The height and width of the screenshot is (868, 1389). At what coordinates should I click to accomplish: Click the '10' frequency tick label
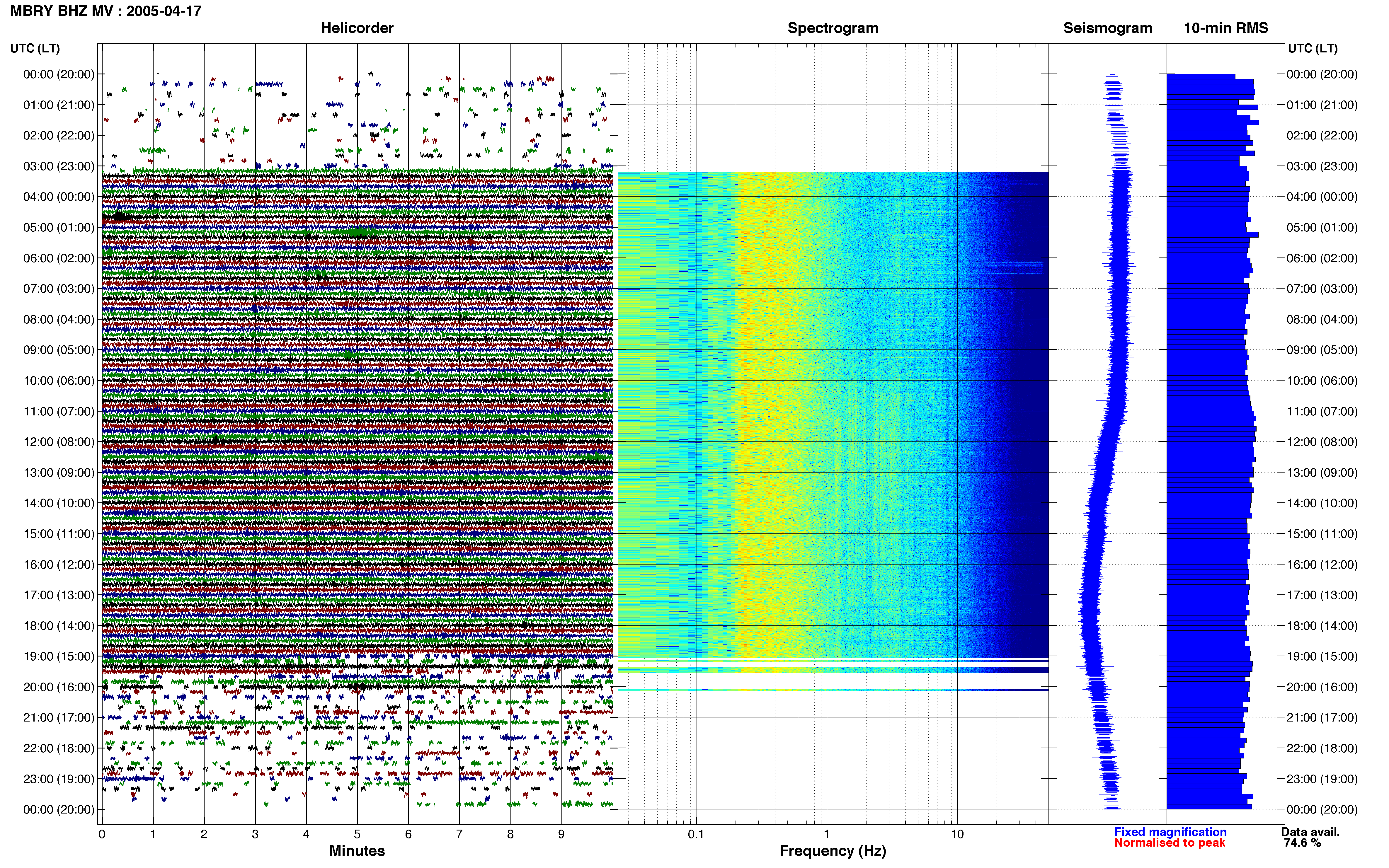pyautogui.click(x=957, y=834)
